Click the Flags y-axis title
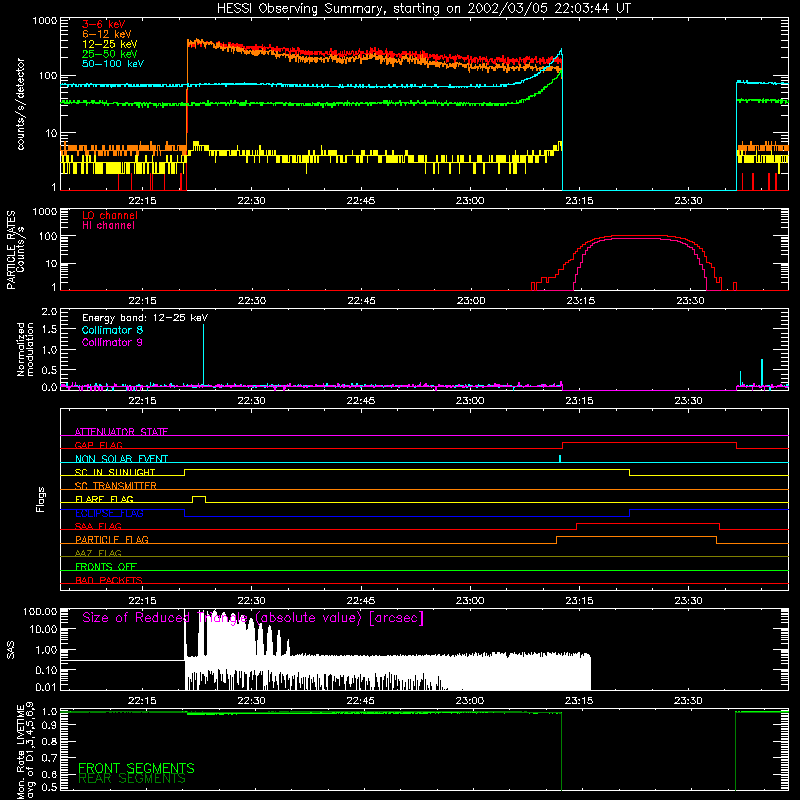The image size is (800, 800). tap(41, 499)
